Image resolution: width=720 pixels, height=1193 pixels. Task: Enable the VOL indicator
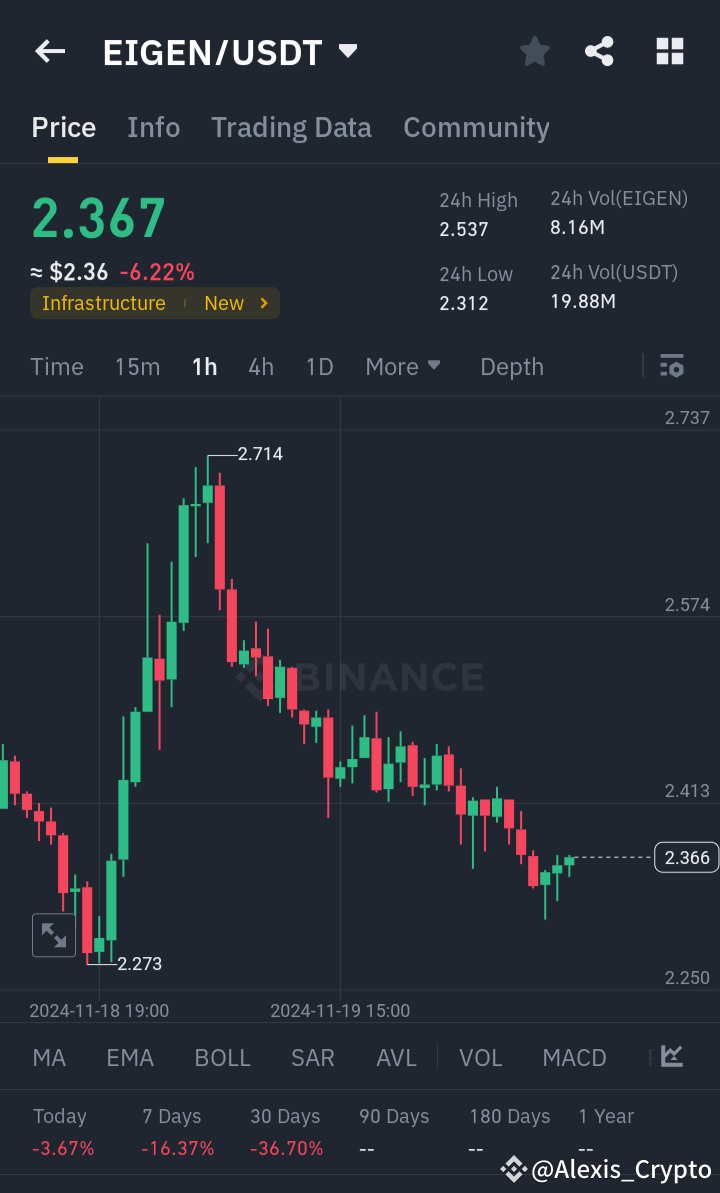pos(481,1057)
